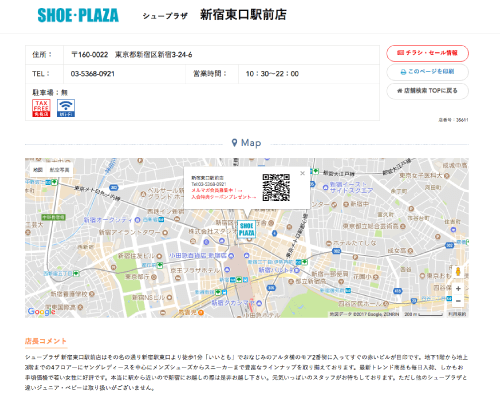Click the QR code in the map popup

[x=276, y=187]
